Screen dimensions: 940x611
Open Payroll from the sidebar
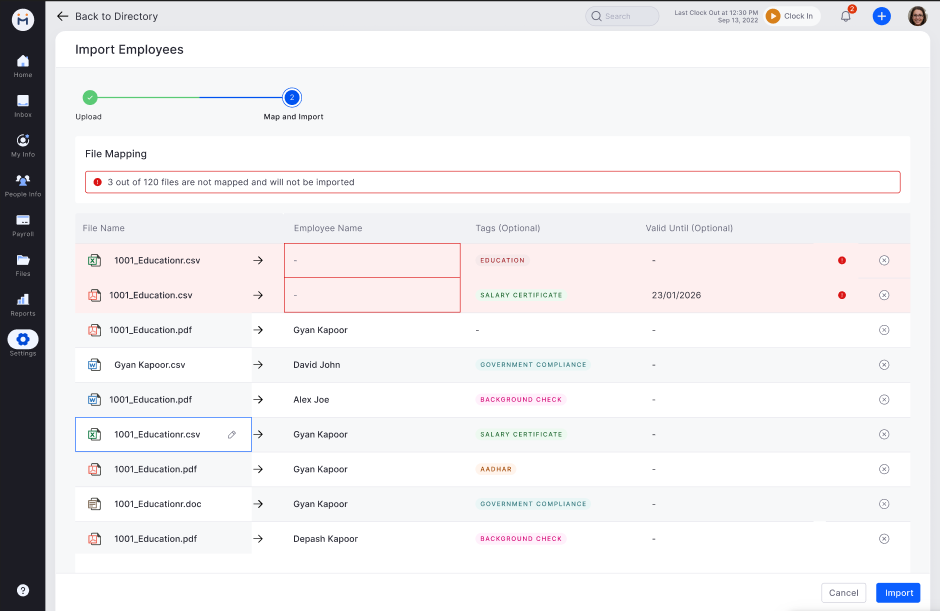click(22, 224)
